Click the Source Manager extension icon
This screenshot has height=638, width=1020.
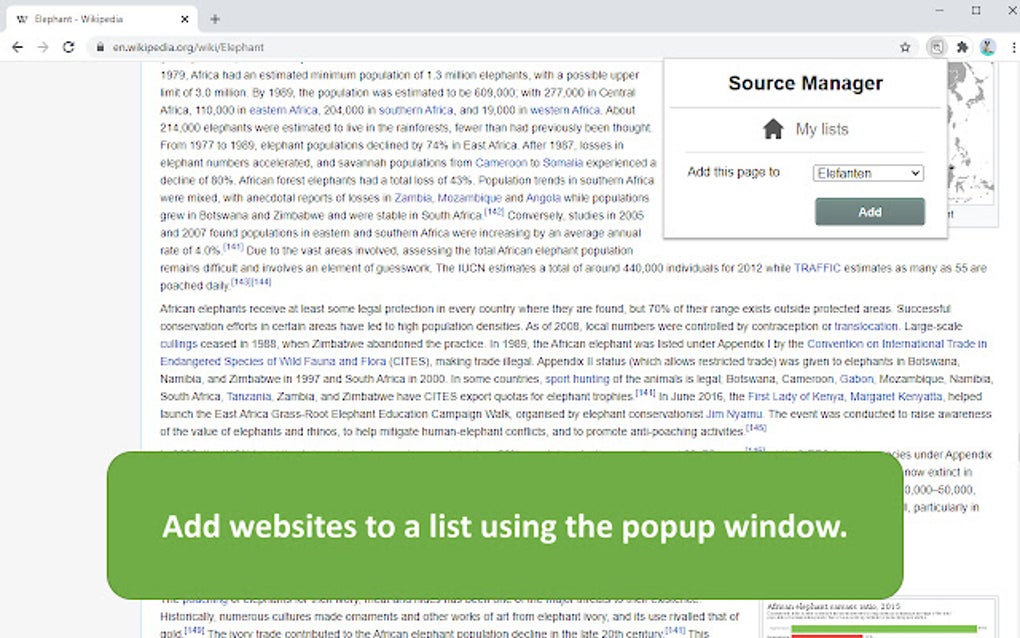click(936, 46)
